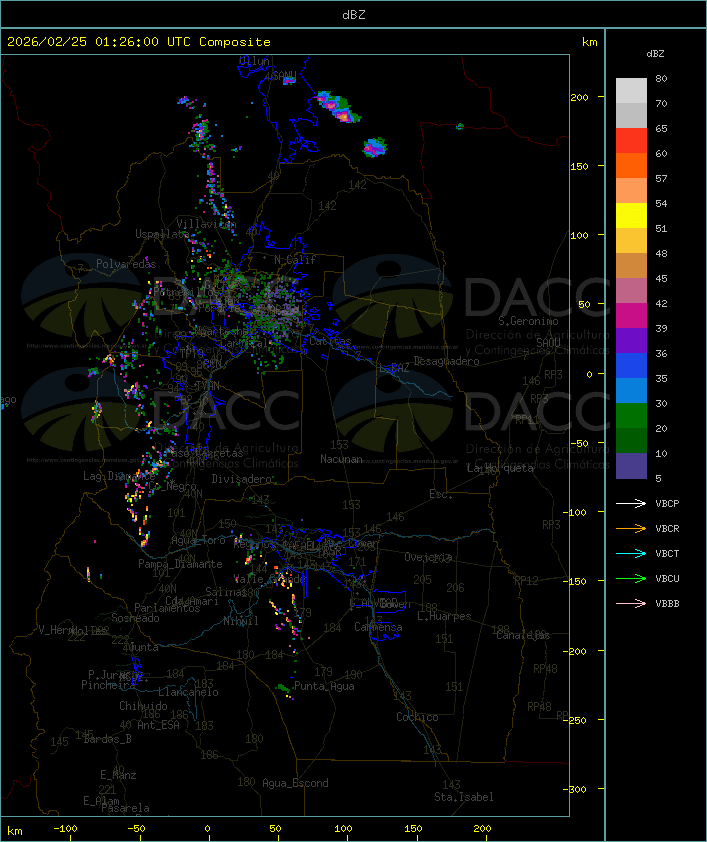Click the 57 value in dBZ legend
This screenshot has height=842, width=707.
click(661, 178)
